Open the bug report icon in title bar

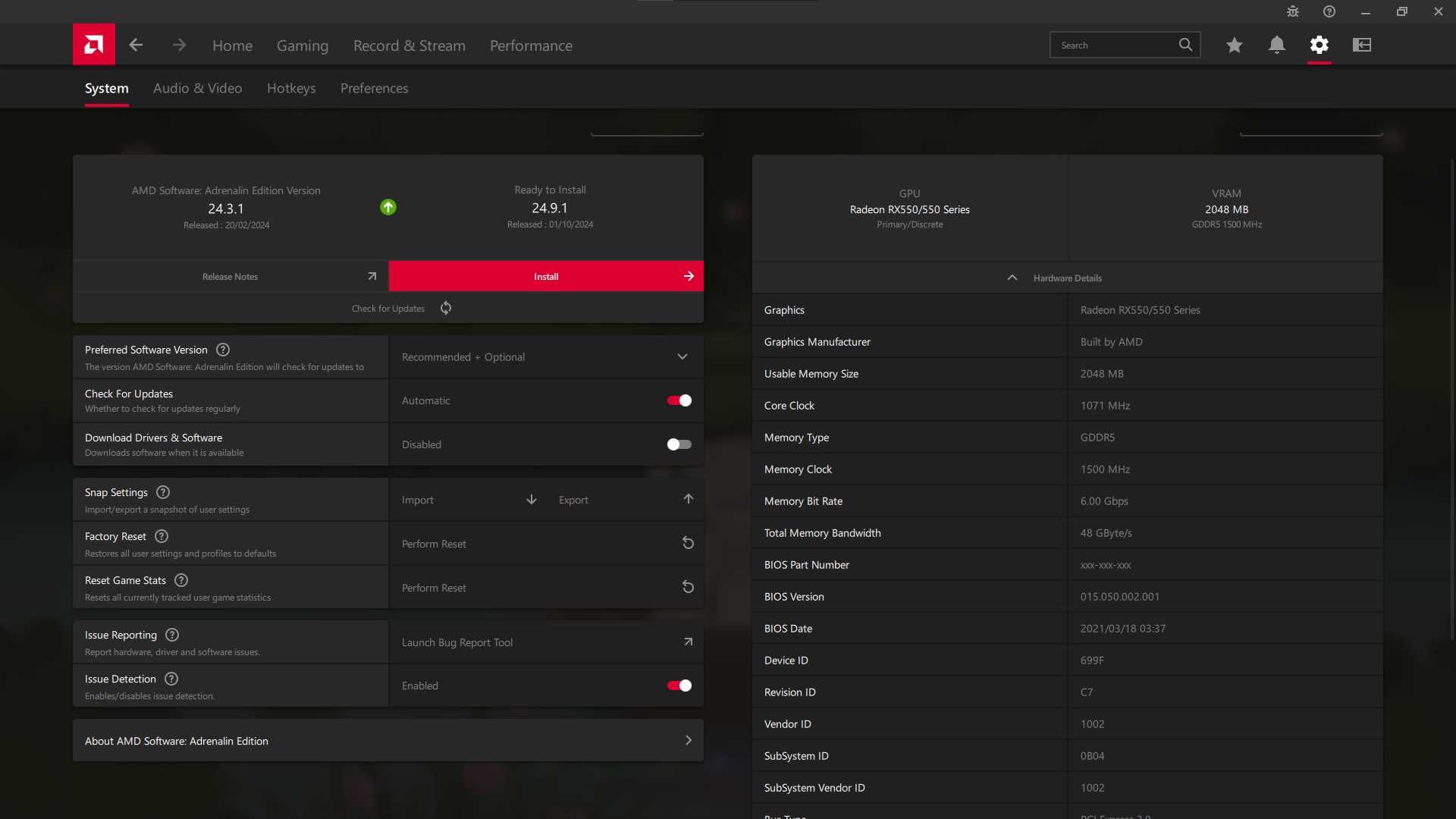[1293, 11]
